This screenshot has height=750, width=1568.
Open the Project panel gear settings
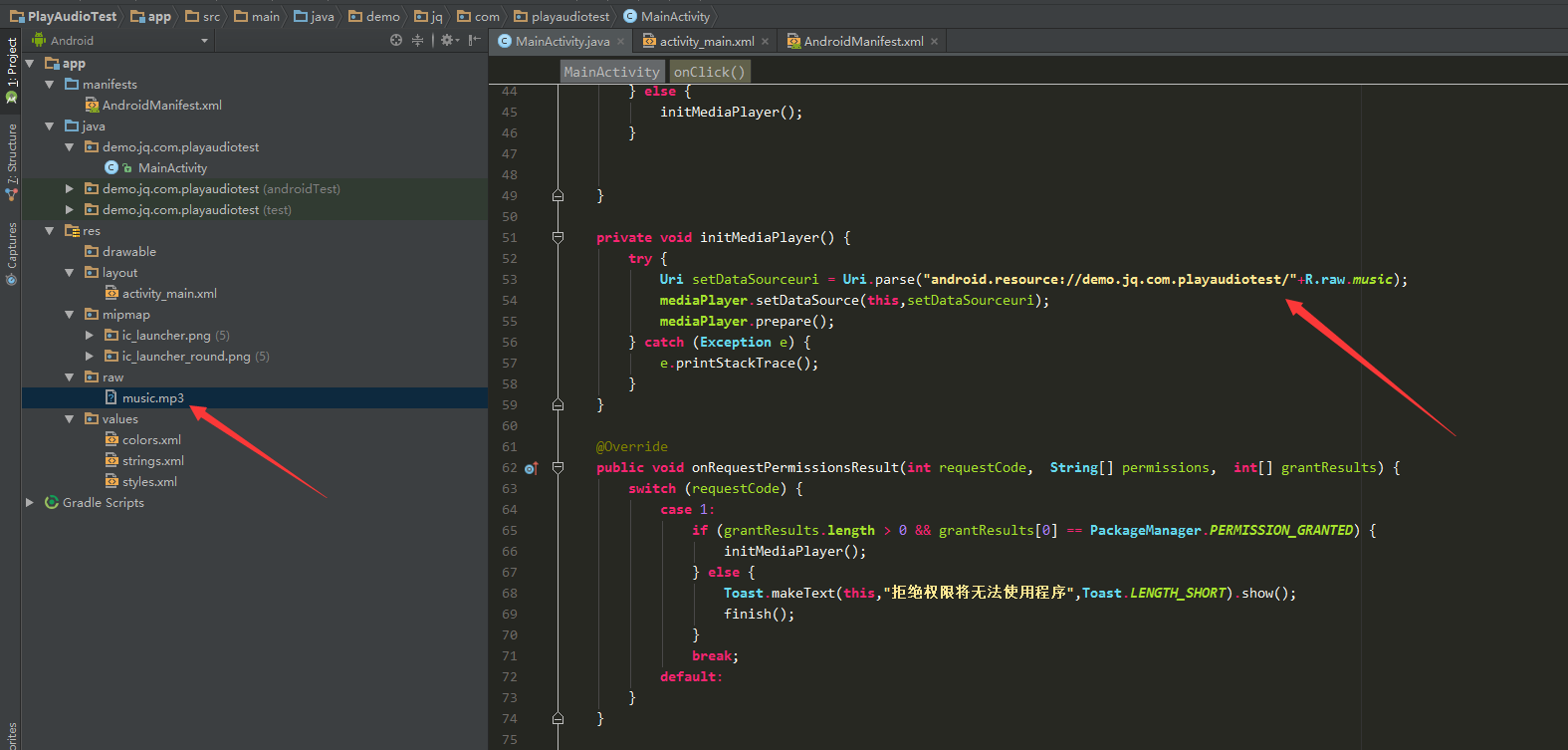[x=448, y=41]
